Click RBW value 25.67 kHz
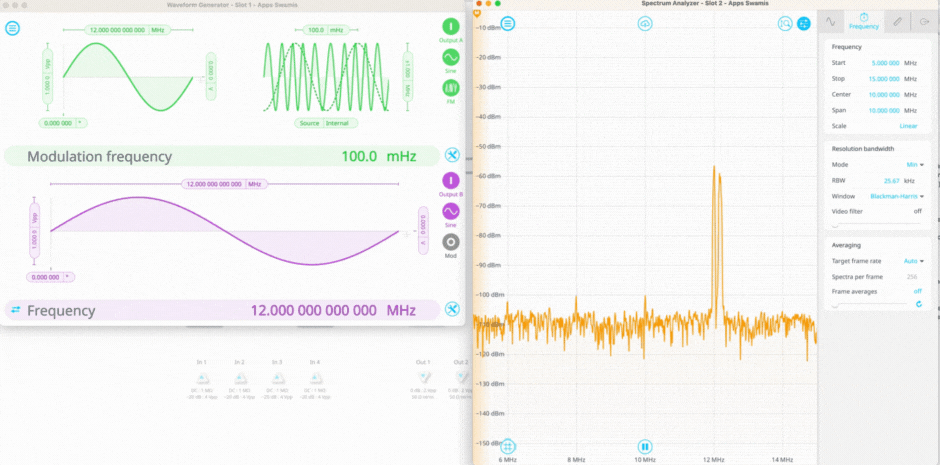Screen dimensions: 940x465 coord(891,180)
